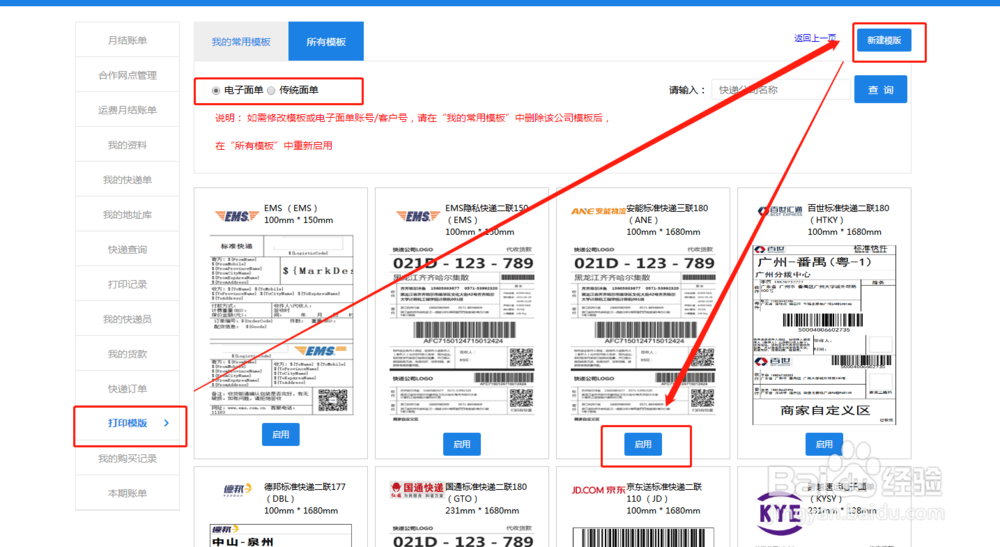Click the 百世标准快递二联180 title text
1000x547 pixels.
pyautogui.click(x=848, y=208)
